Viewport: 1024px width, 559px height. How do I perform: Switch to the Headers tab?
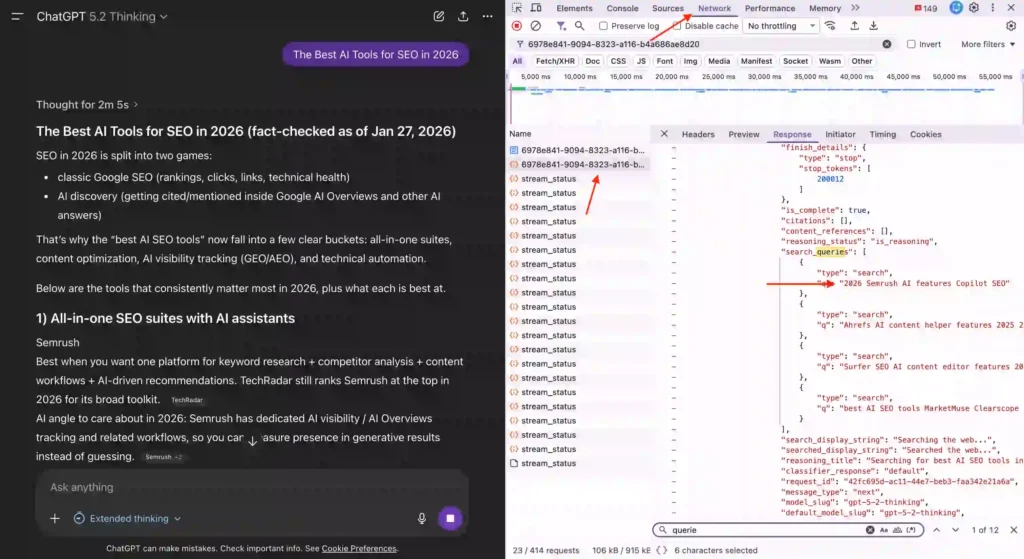pyautogui.click(x=698, y=135)
